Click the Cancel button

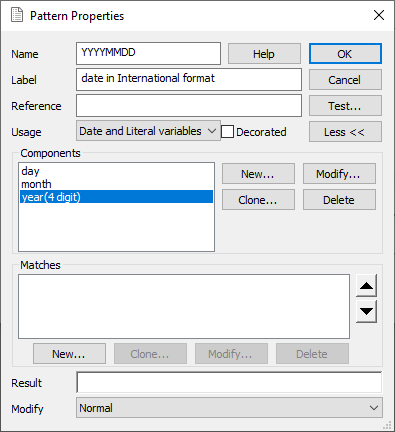345,80
